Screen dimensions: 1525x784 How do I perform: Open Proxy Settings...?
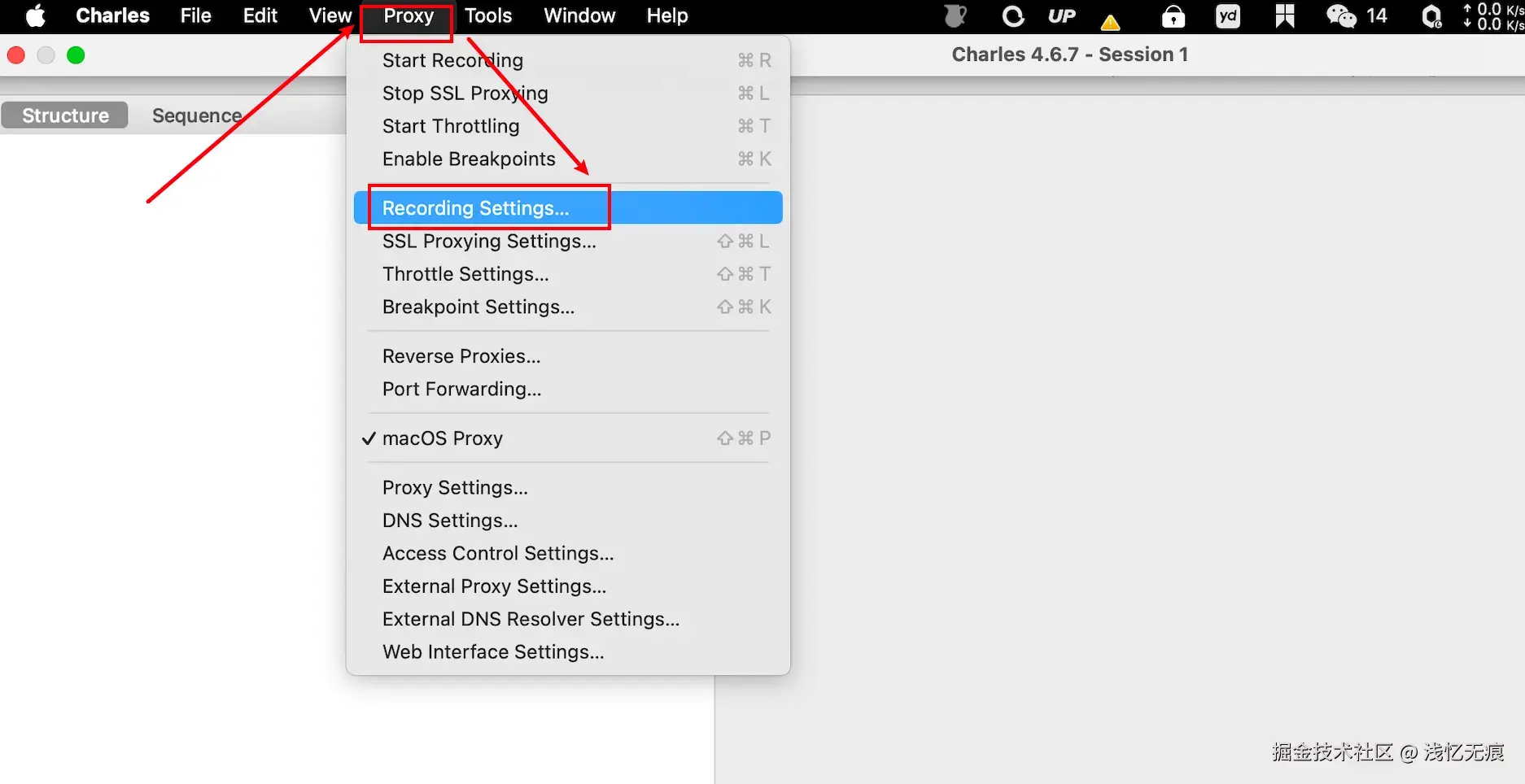click(x=568, y=487)
